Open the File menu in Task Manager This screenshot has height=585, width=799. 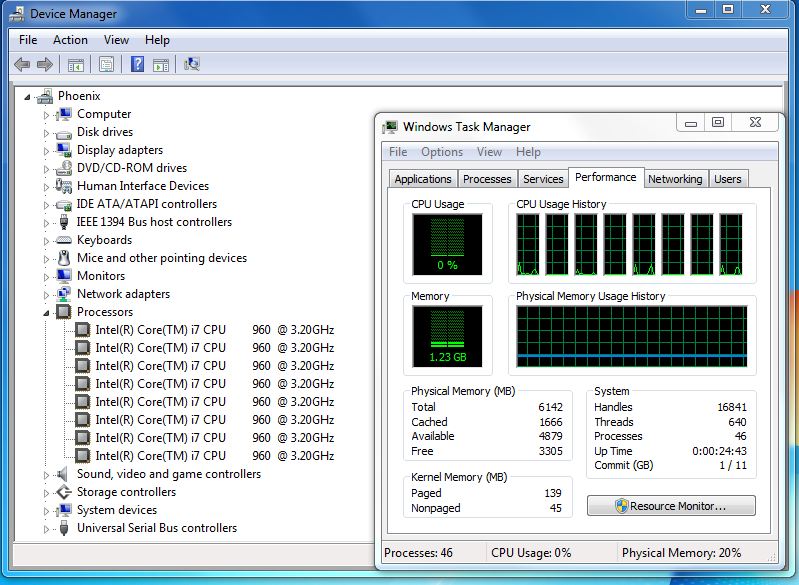click(x=398, y=152)
